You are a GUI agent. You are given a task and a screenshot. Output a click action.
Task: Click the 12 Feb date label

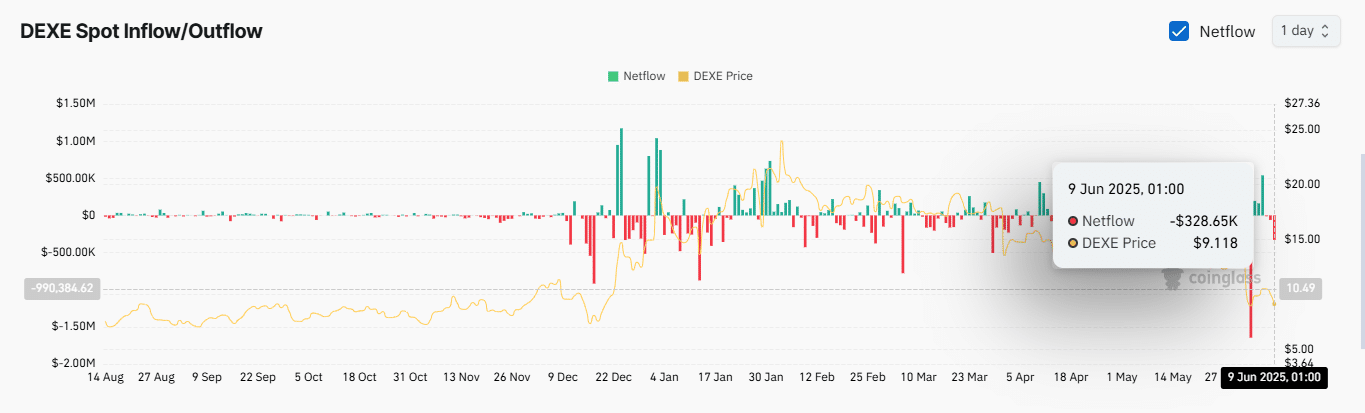pos(817,378)
